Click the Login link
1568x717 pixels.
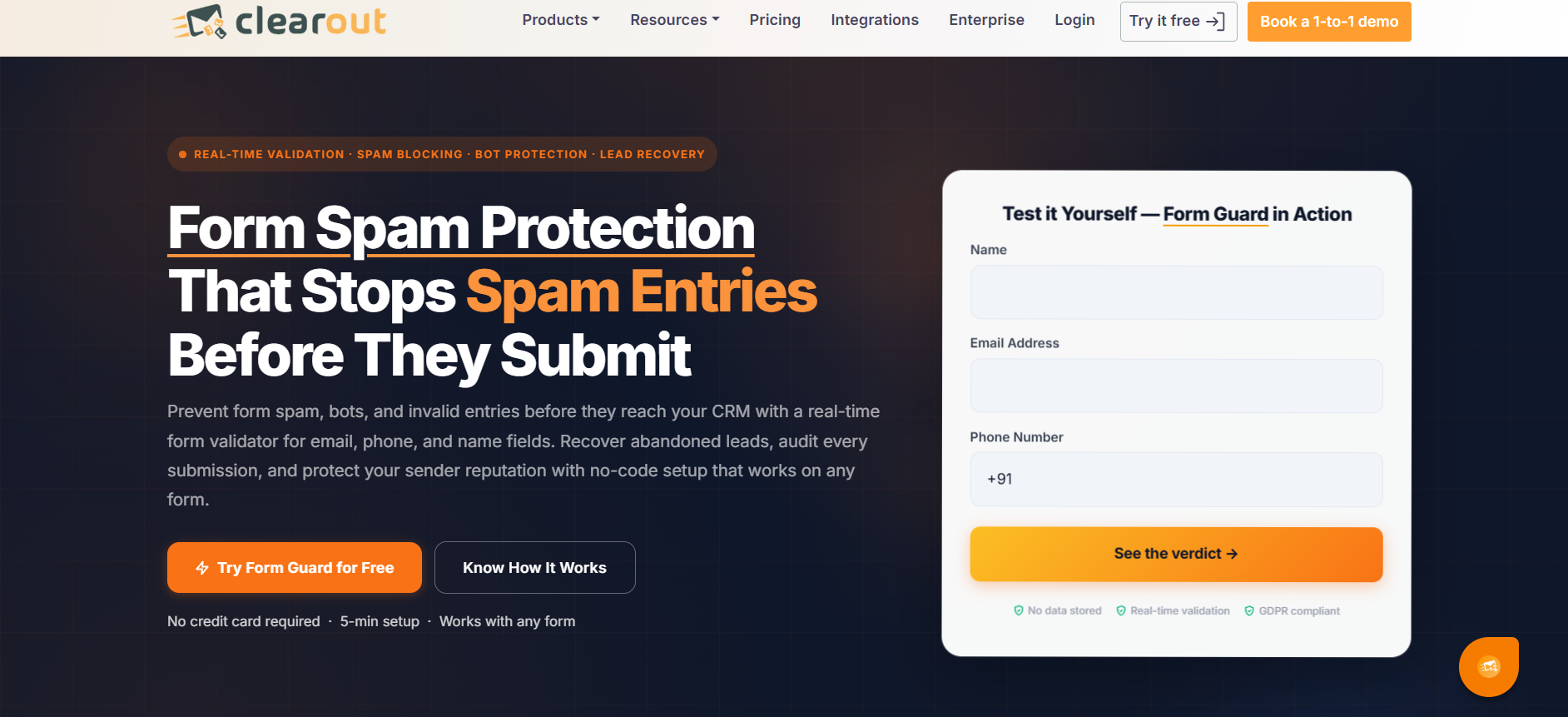click(x=1074, y=20)
